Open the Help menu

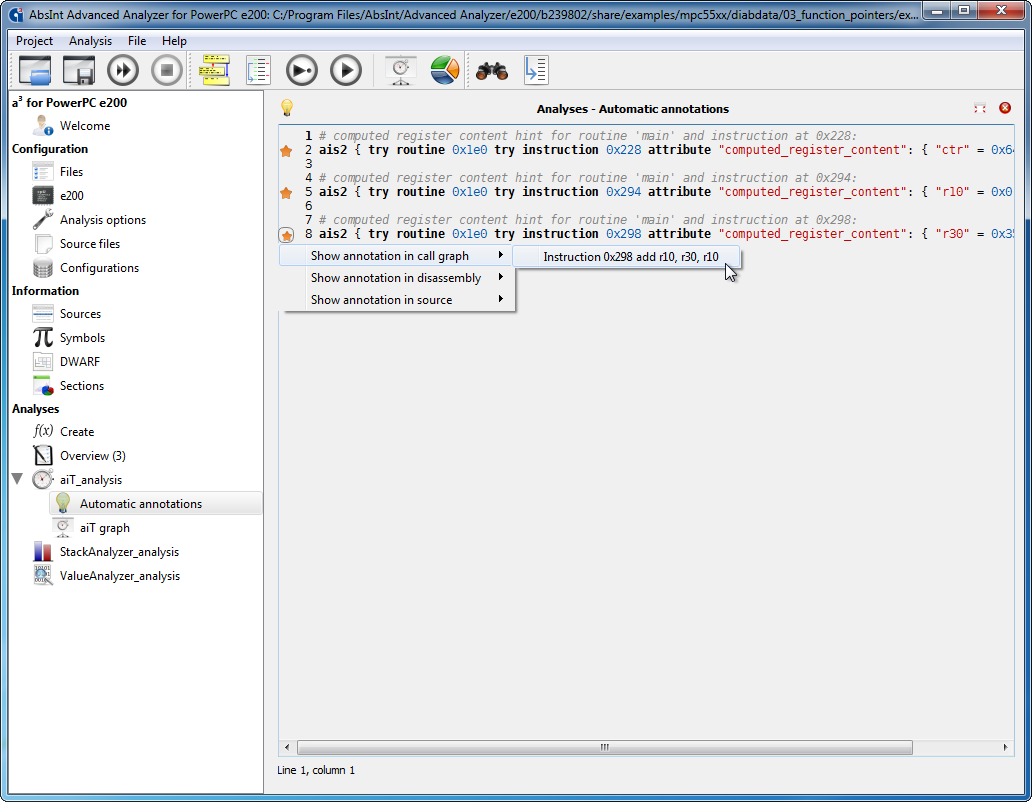pyautogui.click(x=174, y=41)
